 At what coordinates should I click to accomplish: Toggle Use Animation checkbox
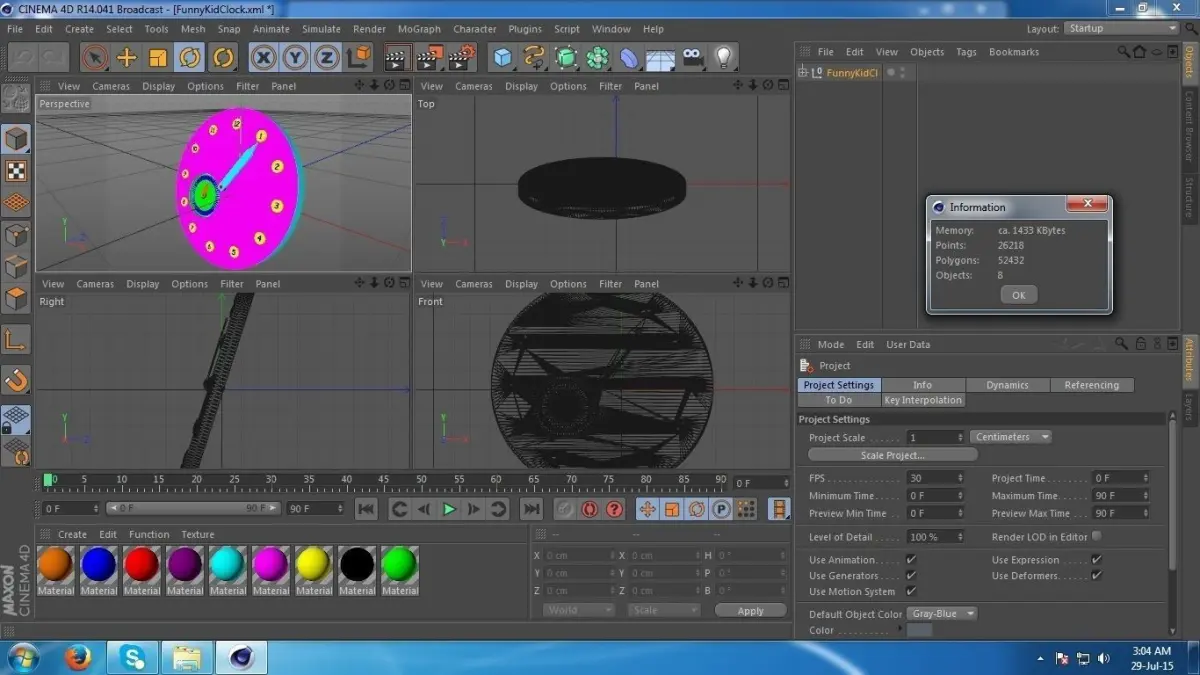coord(911,560)
